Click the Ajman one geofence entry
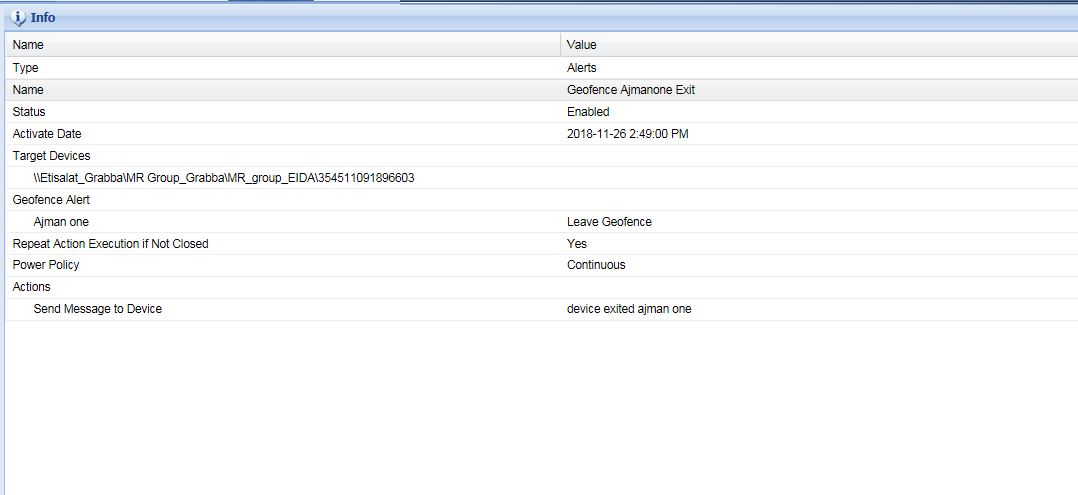 pyautogui.click(x=61, y=222)
